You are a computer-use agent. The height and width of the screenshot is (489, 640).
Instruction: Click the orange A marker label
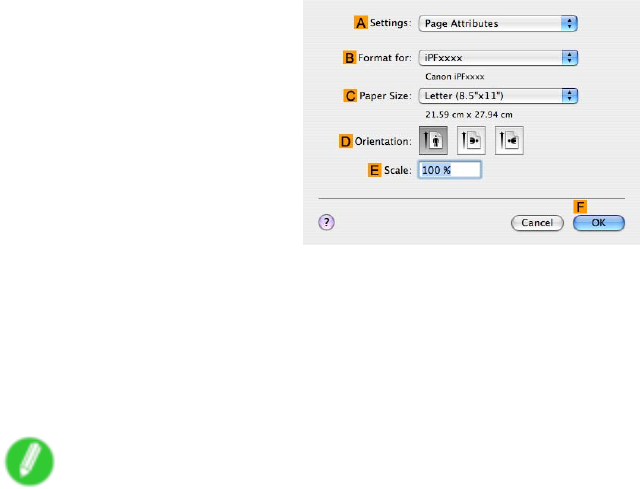tap(360, 23)
